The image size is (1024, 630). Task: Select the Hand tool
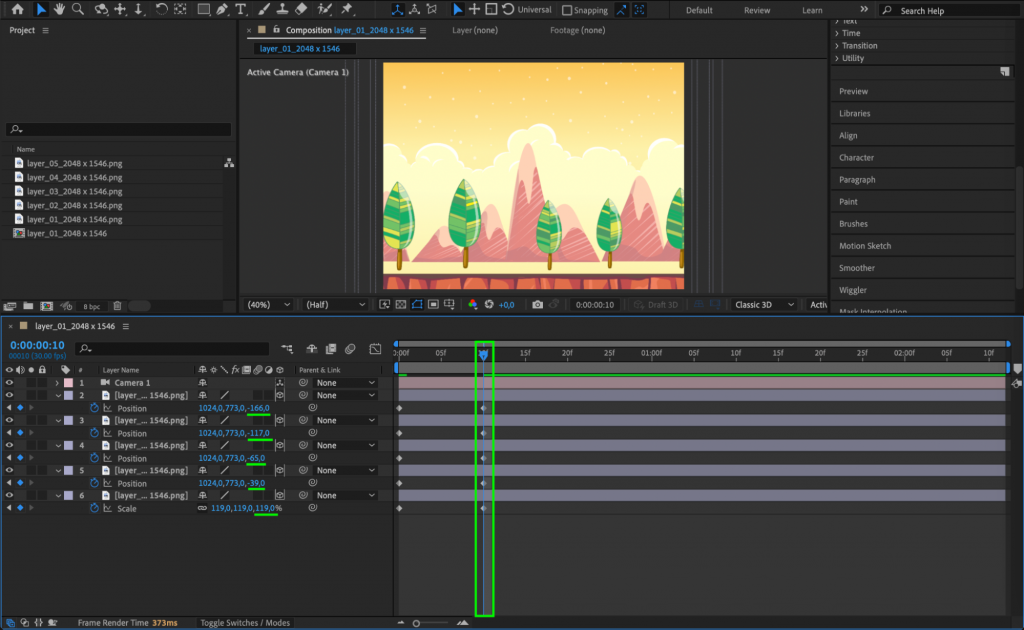60,9
